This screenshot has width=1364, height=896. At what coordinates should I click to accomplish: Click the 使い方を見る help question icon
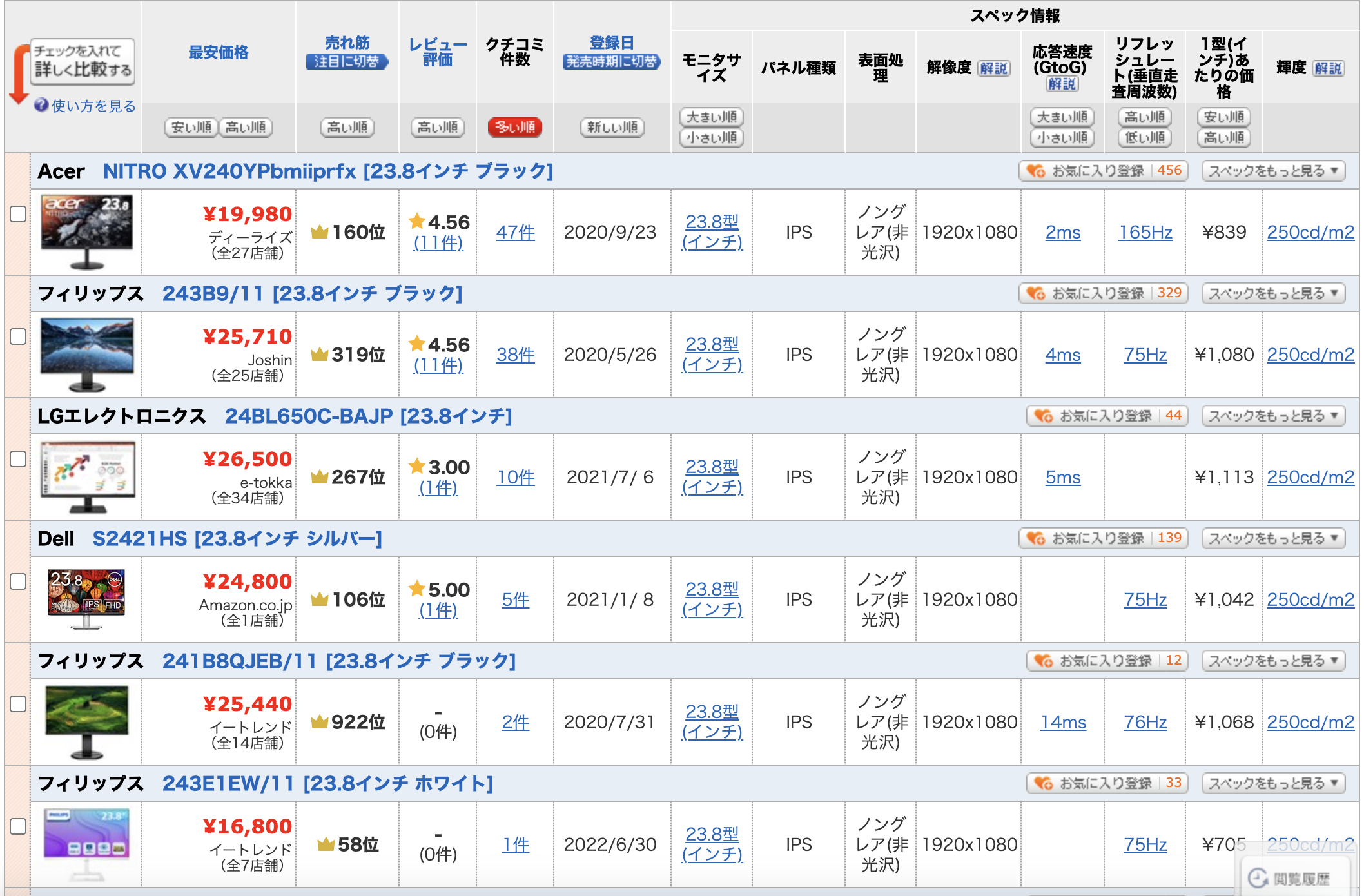41,105
